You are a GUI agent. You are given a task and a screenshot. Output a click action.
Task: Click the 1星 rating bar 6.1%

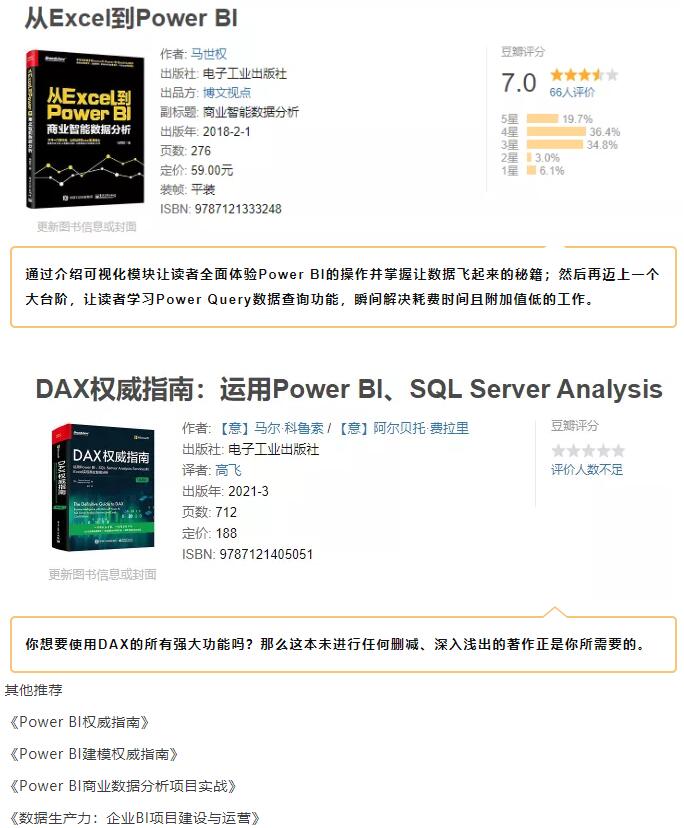[532, 170]
